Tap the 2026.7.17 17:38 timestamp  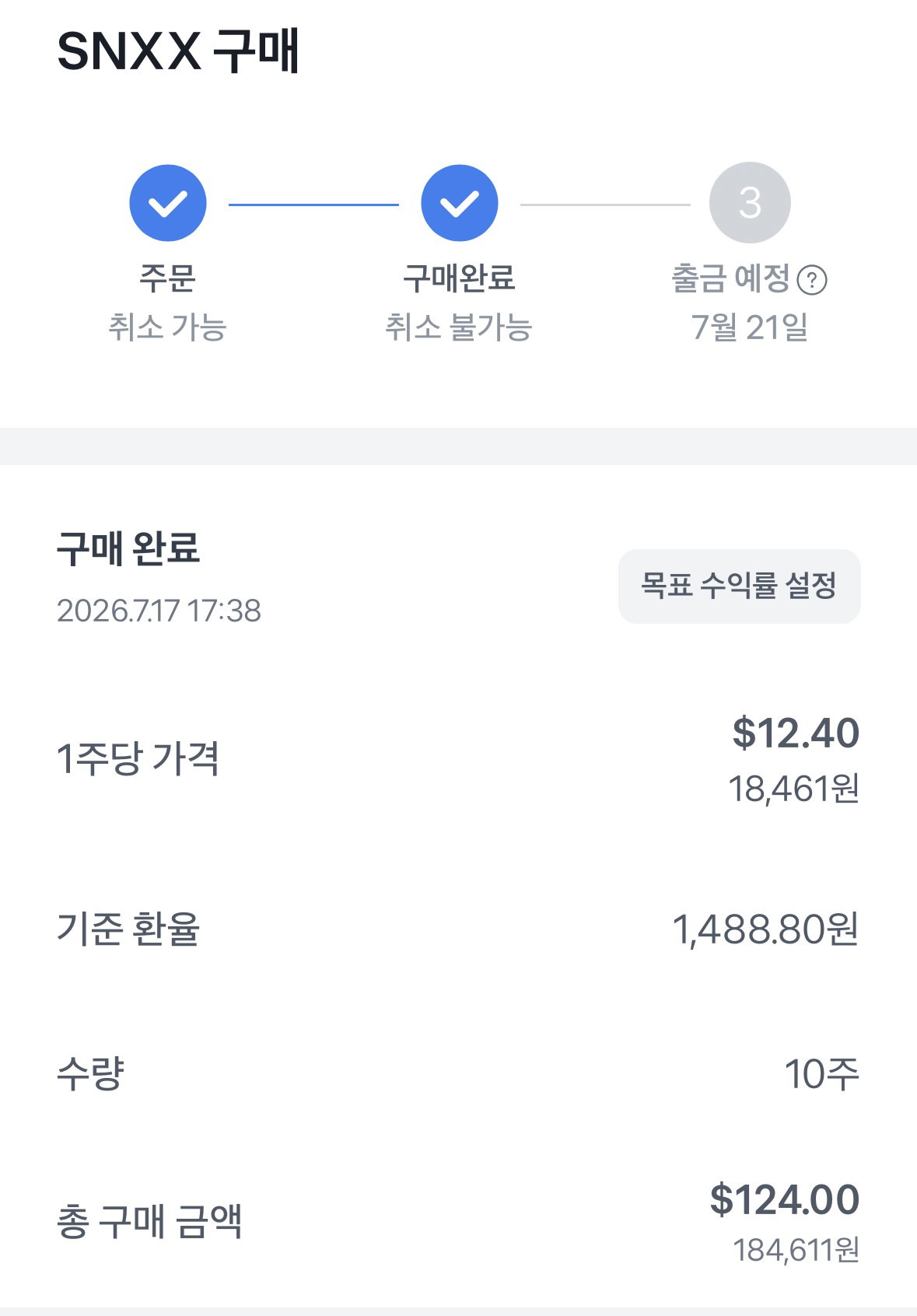(159, 611)
